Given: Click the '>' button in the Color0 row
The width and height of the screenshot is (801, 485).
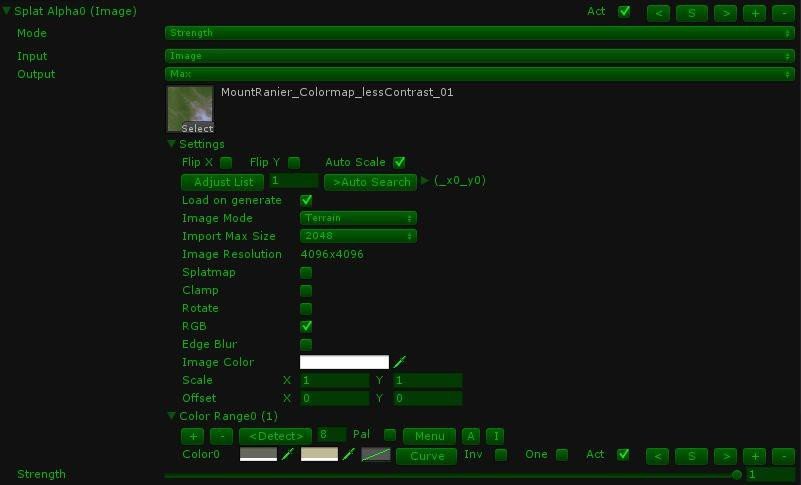Looking at the screenshot, I should [x=725, y=456].
